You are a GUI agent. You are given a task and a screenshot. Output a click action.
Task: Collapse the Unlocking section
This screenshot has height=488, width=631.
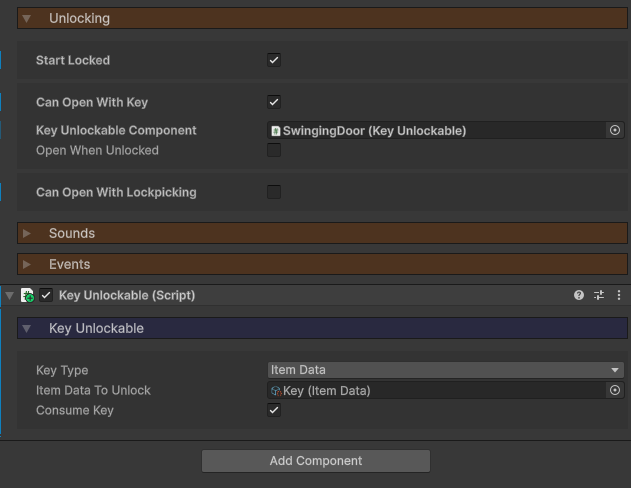(x=27, y=18)
